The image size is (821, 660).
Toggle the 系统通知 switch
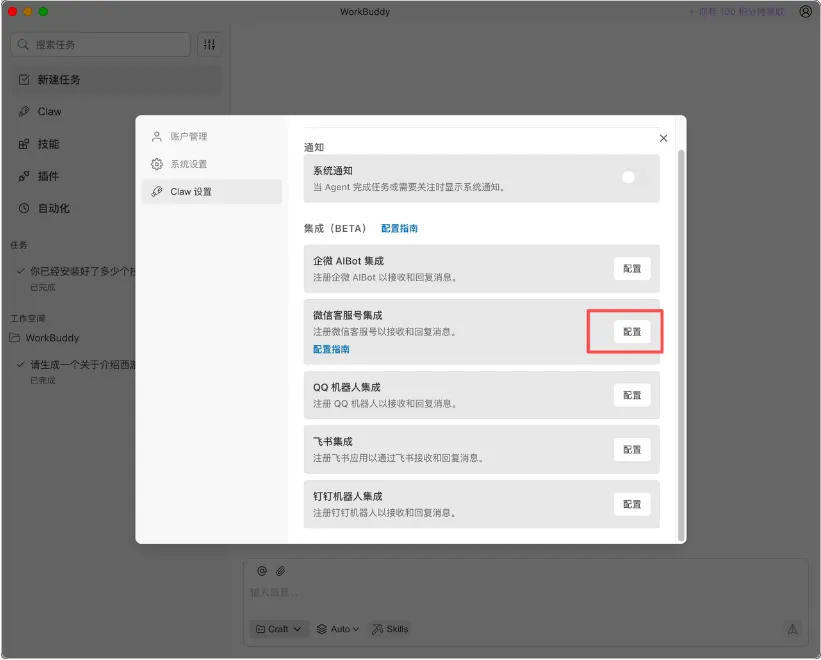click(634, 177)
